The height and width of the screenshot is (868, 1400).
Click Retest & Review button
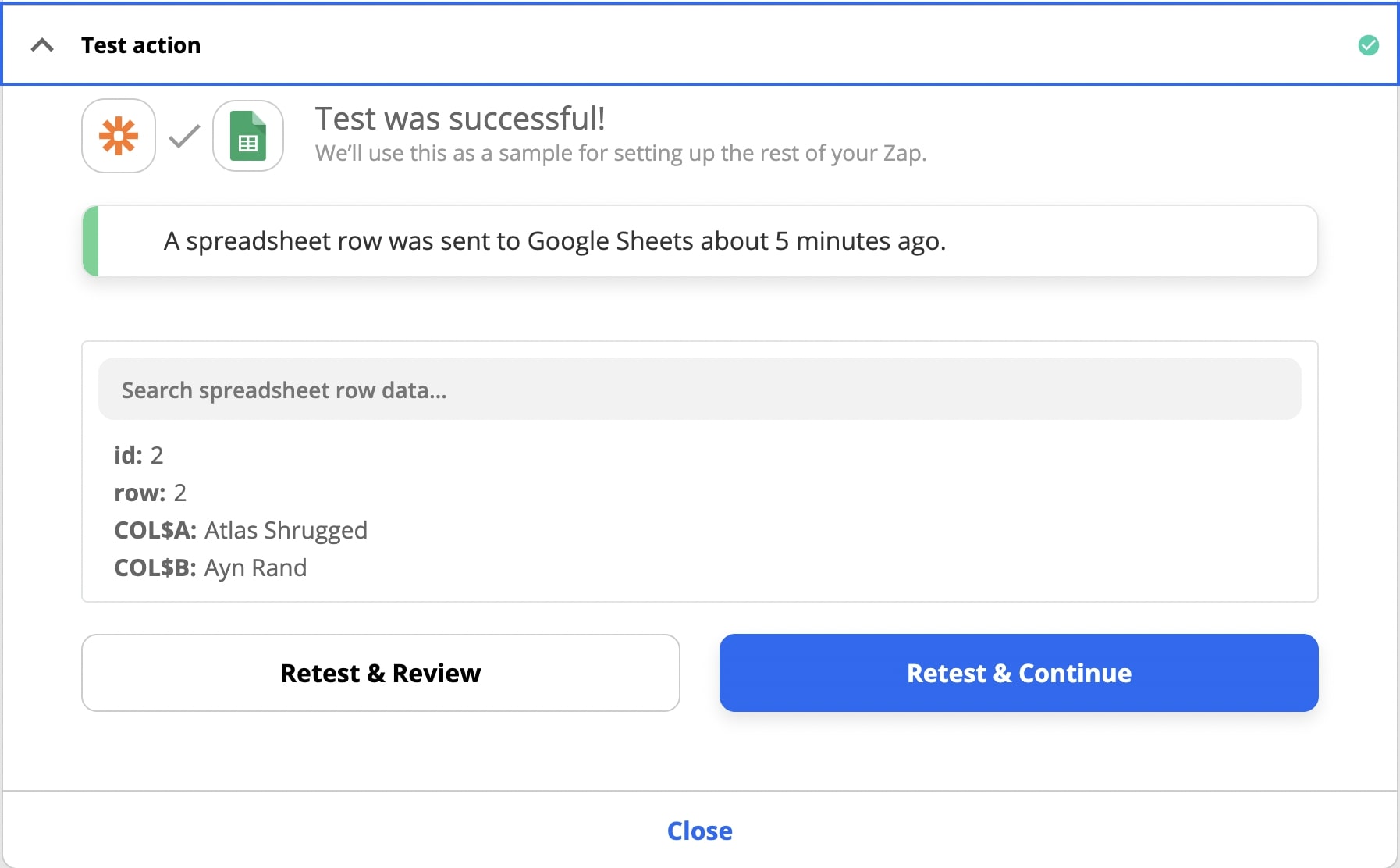click(x=381, y=673)
